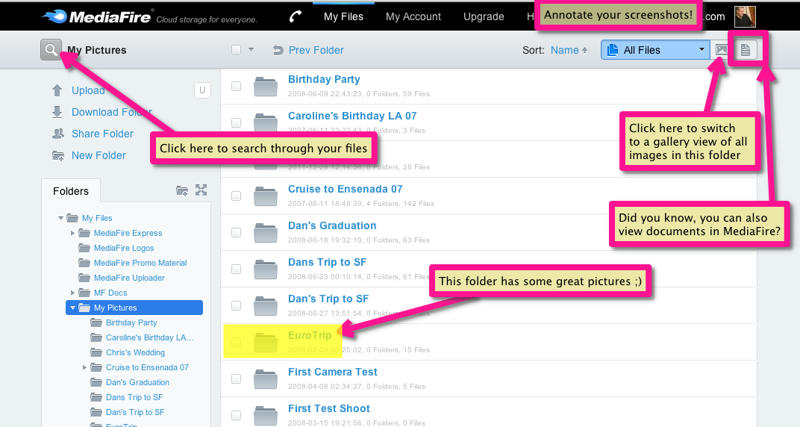This screenshot has height=427, width=800.
Task: Open the Birthday Party folder link in the list
Action: (323, 79)
